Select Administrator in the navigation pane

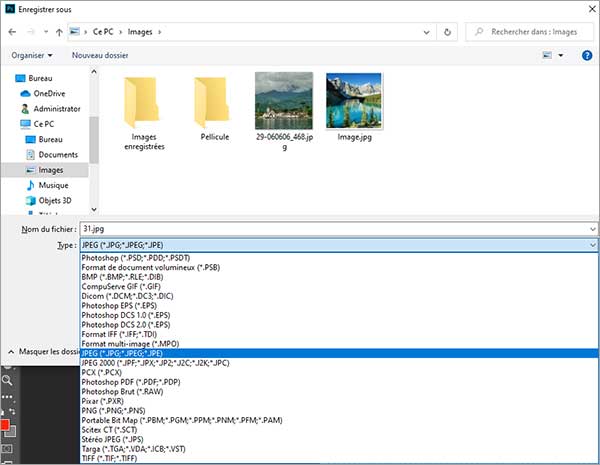coord(57,109)
